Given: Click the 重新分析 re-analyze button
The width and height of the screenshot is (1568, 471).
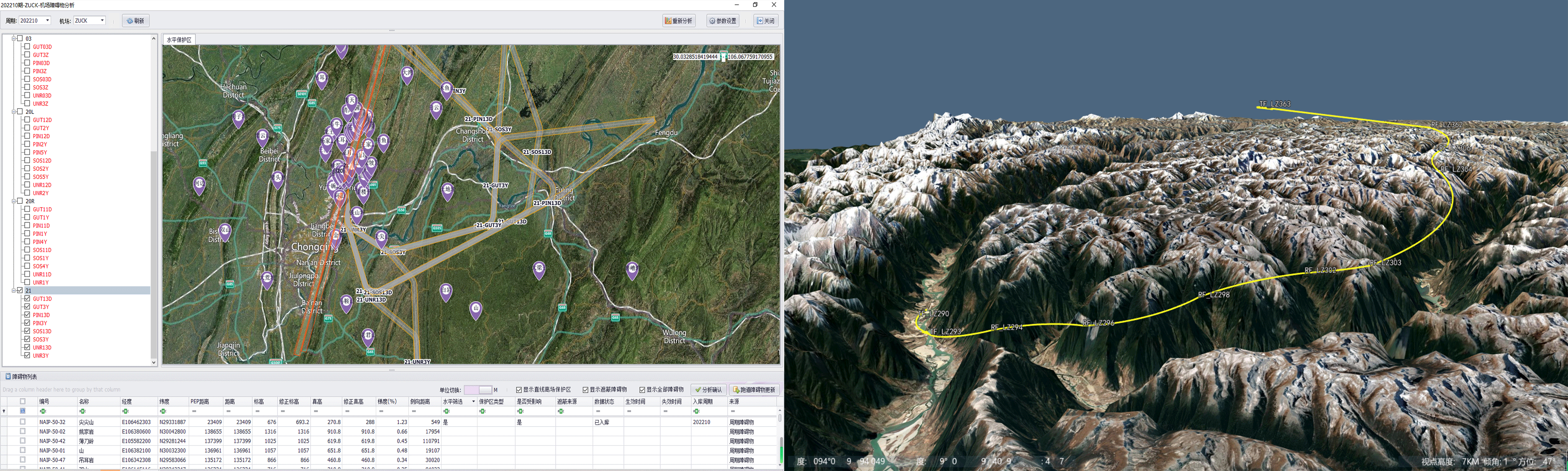Looking at the screenshot, I should [679, 21].
